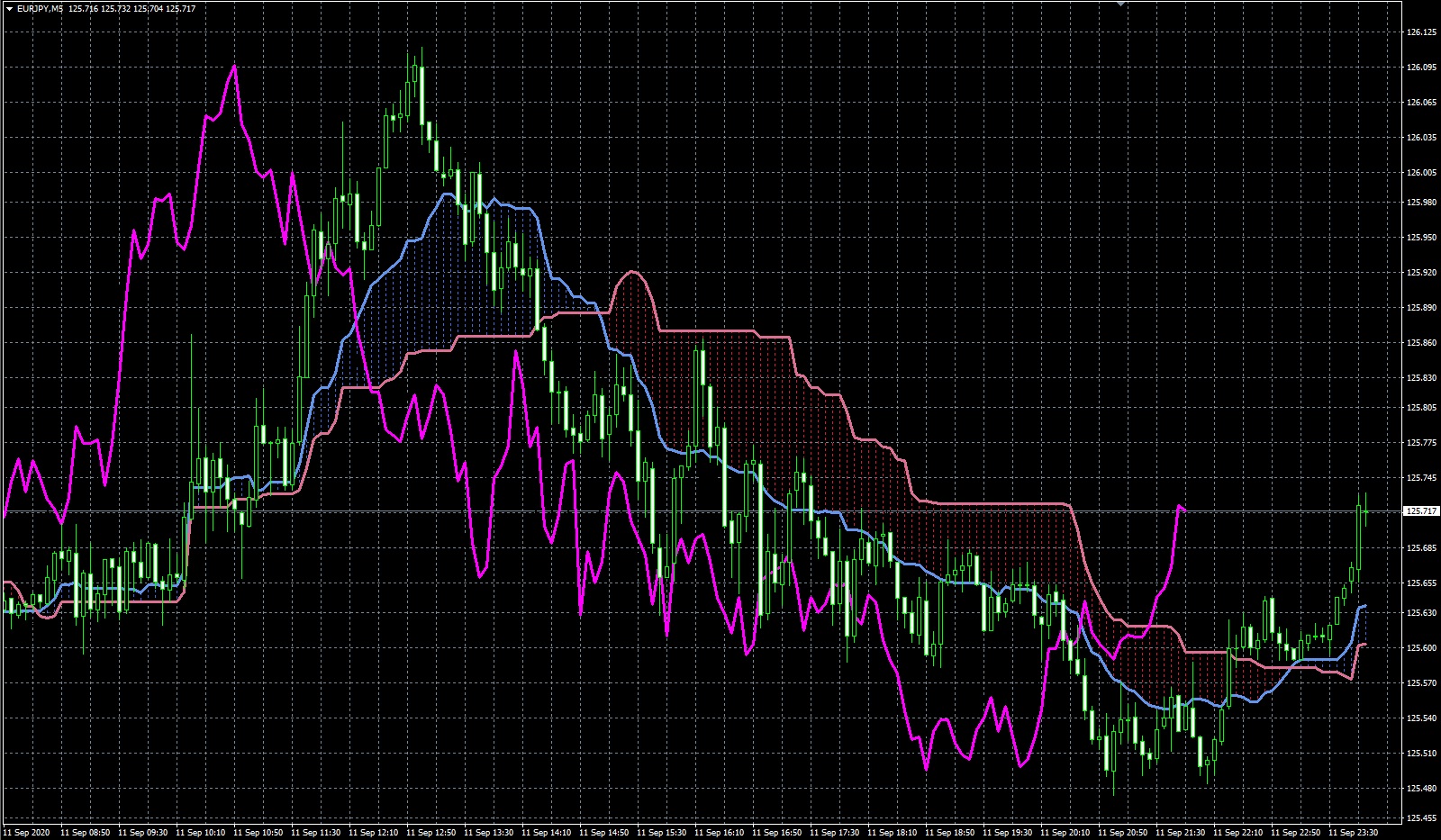This screenshot has width=1441, height=840.
Task: Click the 11 Sep 09:30 time label
Action: click(x=142, y=833)
